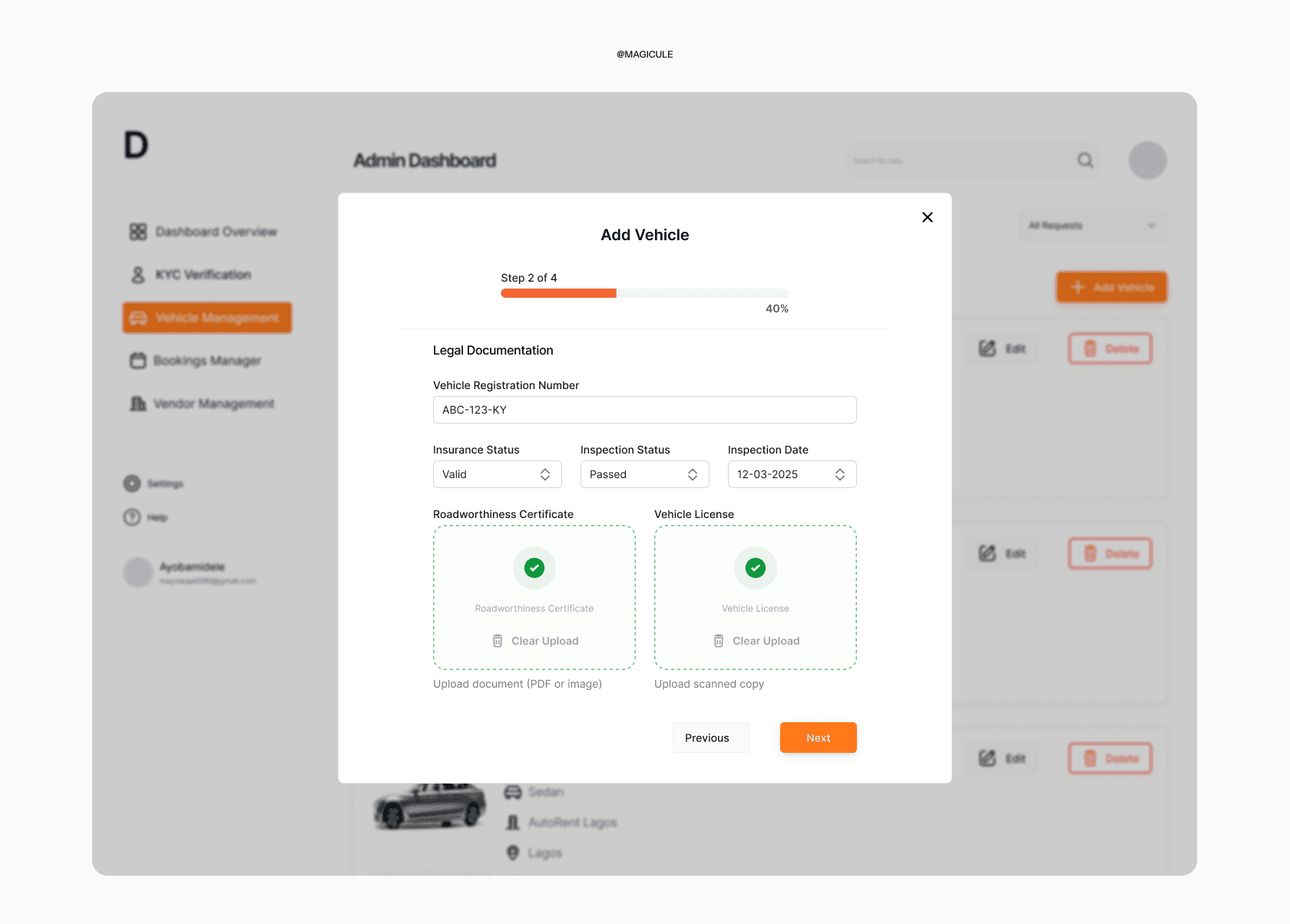Open the Insurance Status dropdown
Viewport: 1290px width, 924px height.
(498, 474)
